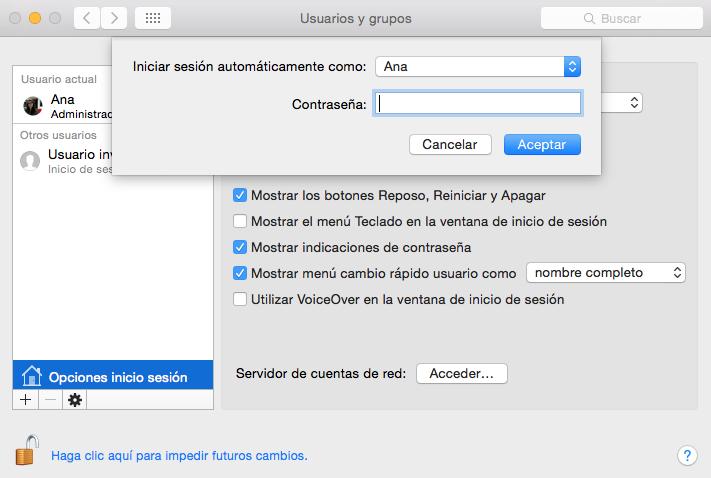Show all preferences grid icon
Screen dimensions: 711x478
coord(156,18)
